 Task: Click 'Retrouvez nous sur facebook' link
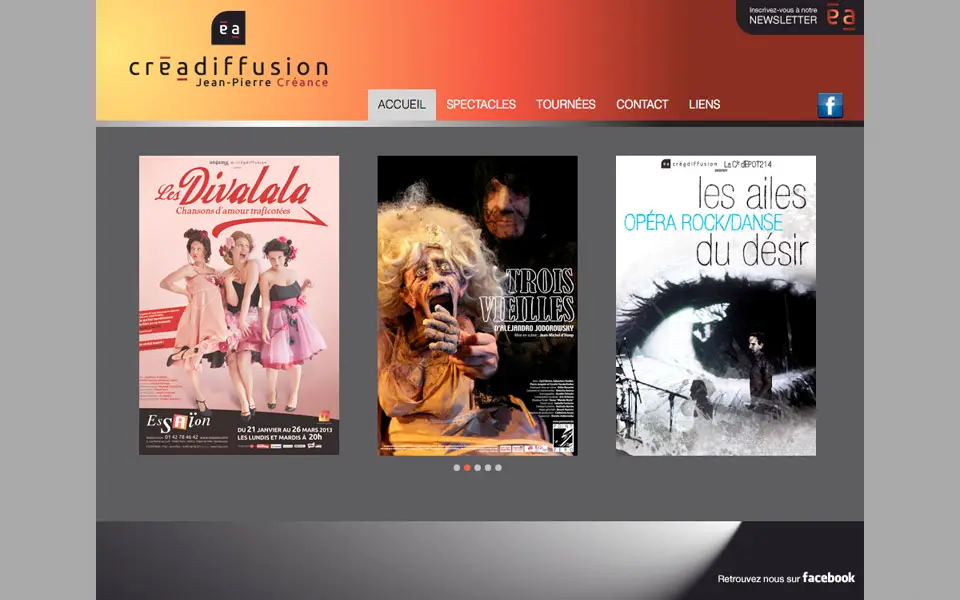pos(786,578)
